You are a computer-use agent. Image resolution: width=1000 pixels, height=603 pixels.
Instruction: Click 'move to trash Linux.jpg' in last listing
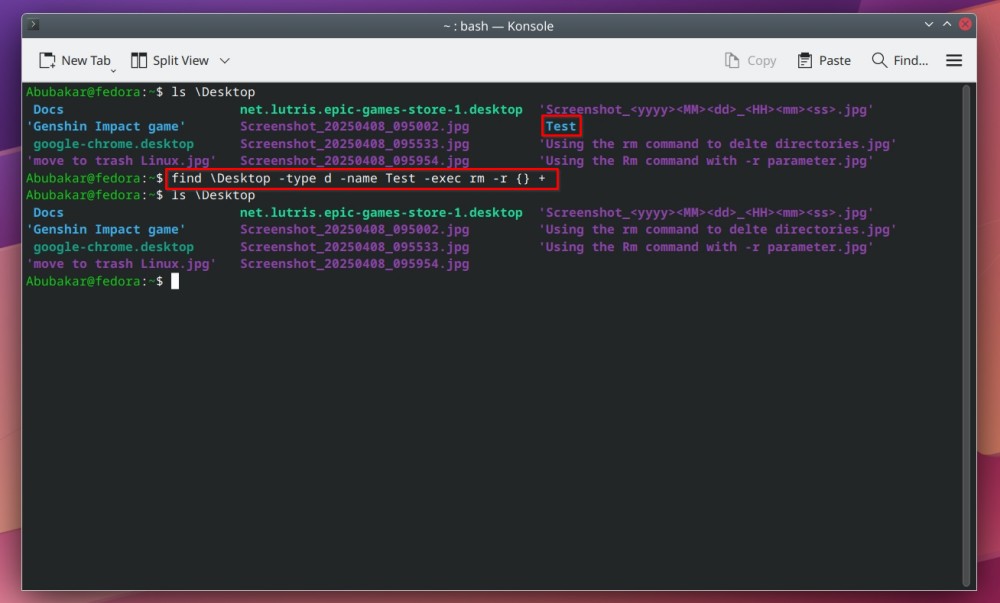click(x=121, y=264)
